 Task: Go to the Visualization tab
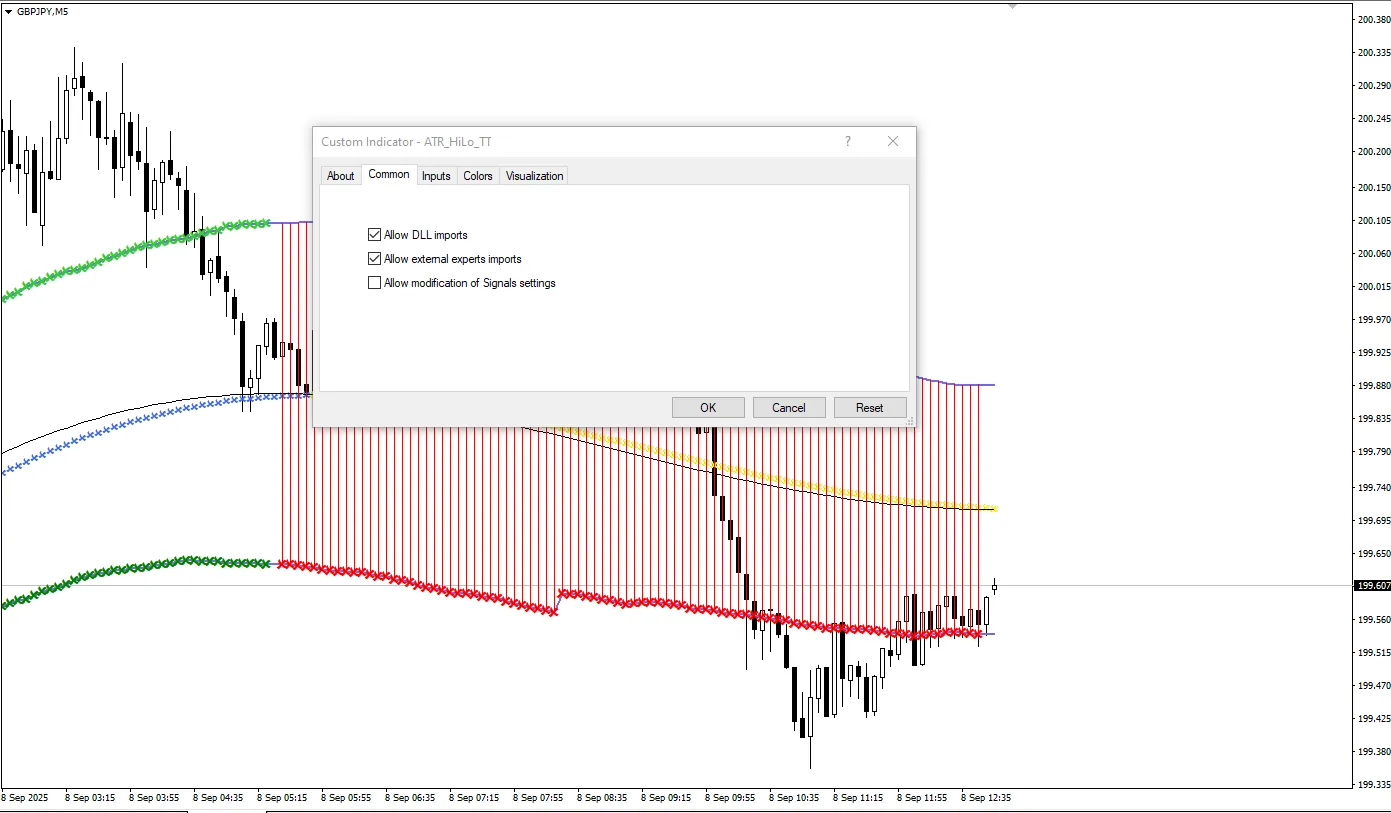click(x=534, y=176)
